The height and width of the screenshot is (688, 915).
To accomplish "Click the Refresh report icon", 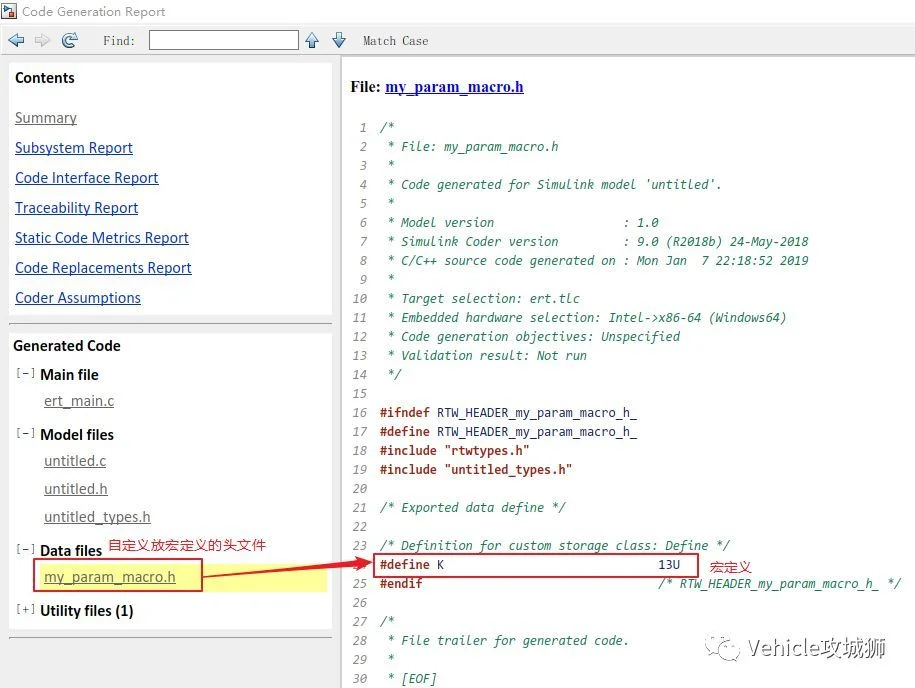I will [70, 40].
